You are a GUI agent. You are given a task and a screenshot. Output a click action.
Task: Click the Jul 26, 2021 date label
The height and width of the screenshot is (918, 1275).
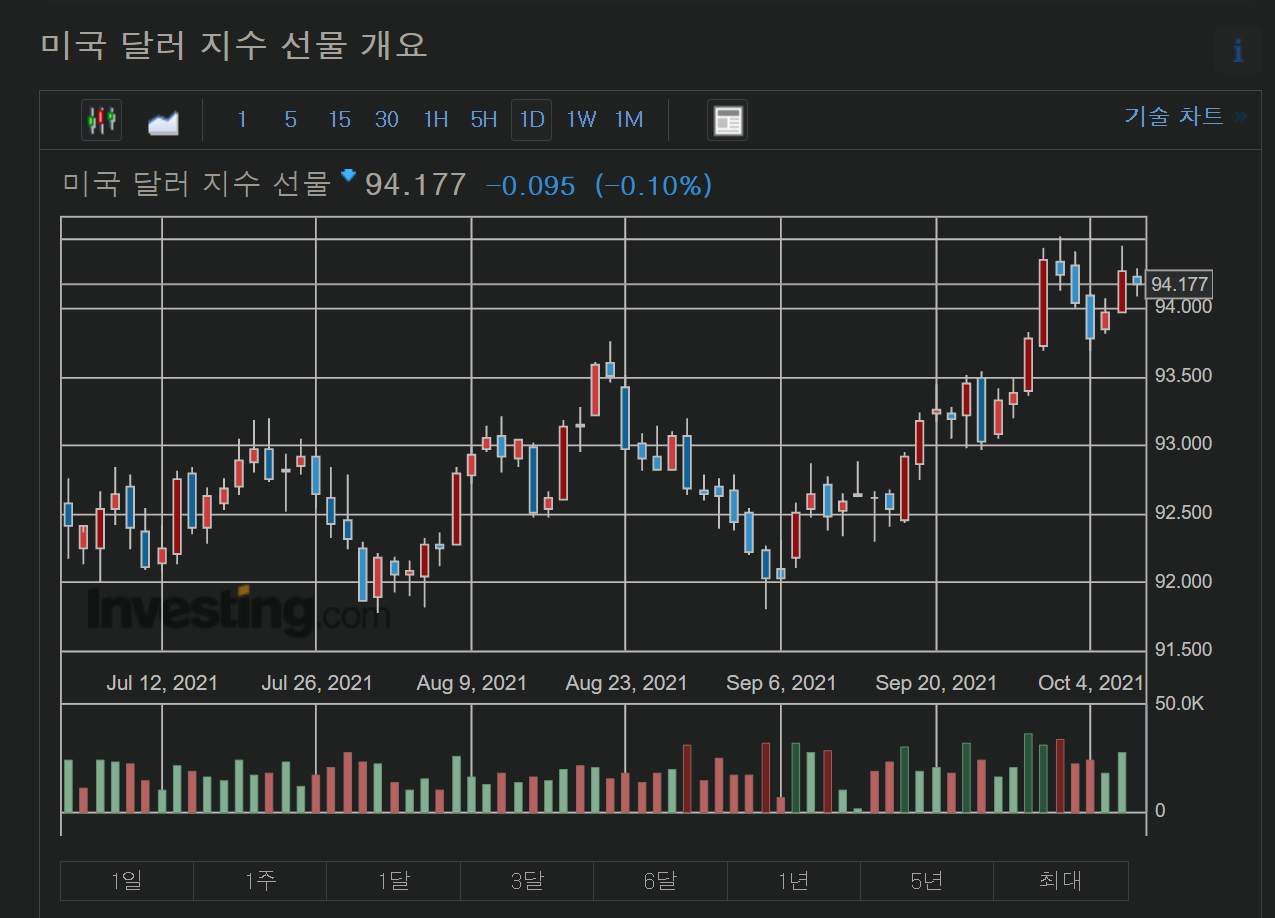[x=317, y=683]
